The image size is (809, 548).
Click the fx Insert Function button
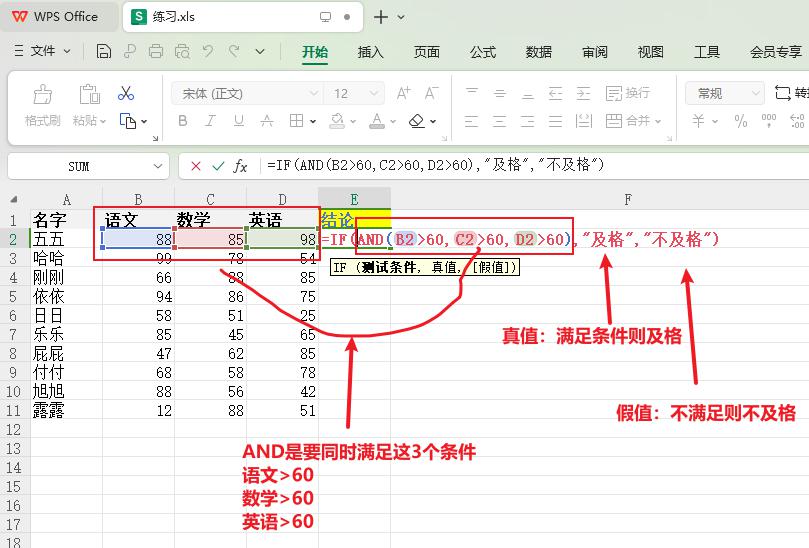coord(240,166)
